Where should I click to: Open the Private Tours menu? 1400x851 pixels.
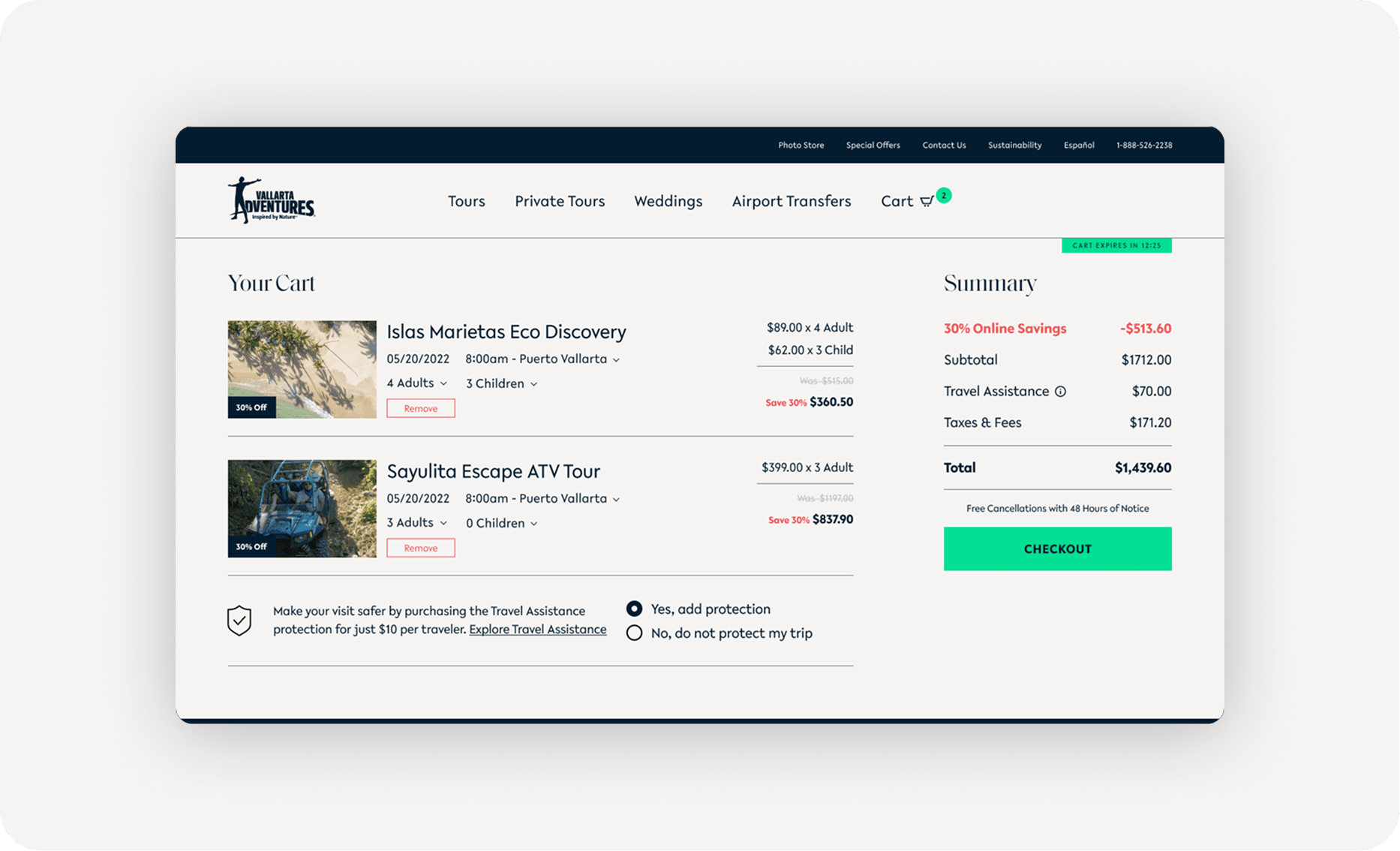tap(560, 201)
